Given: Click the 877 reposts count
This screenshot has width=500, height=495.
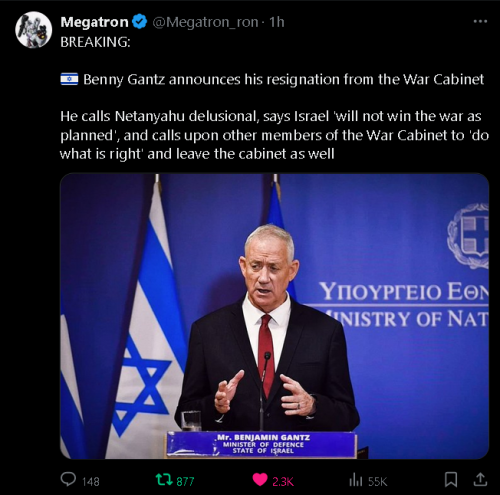Looking at the screenshot, I should (x=185, y=481).
